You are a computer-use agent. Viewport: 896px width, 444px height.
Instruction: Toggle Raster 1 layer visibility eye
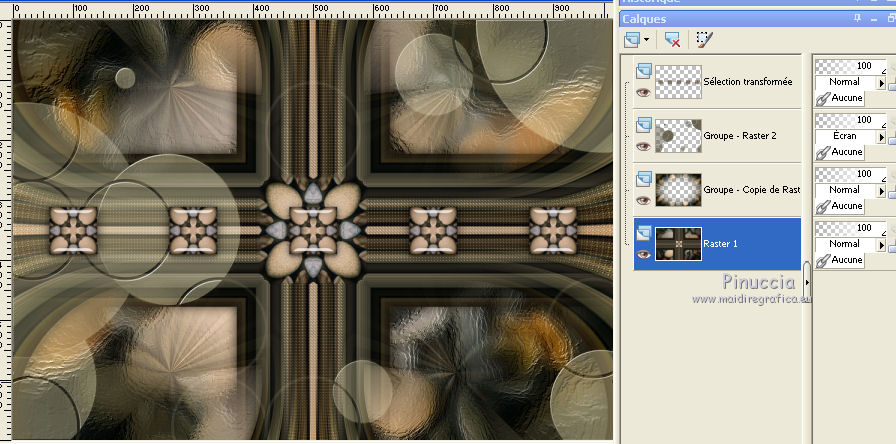643,254
